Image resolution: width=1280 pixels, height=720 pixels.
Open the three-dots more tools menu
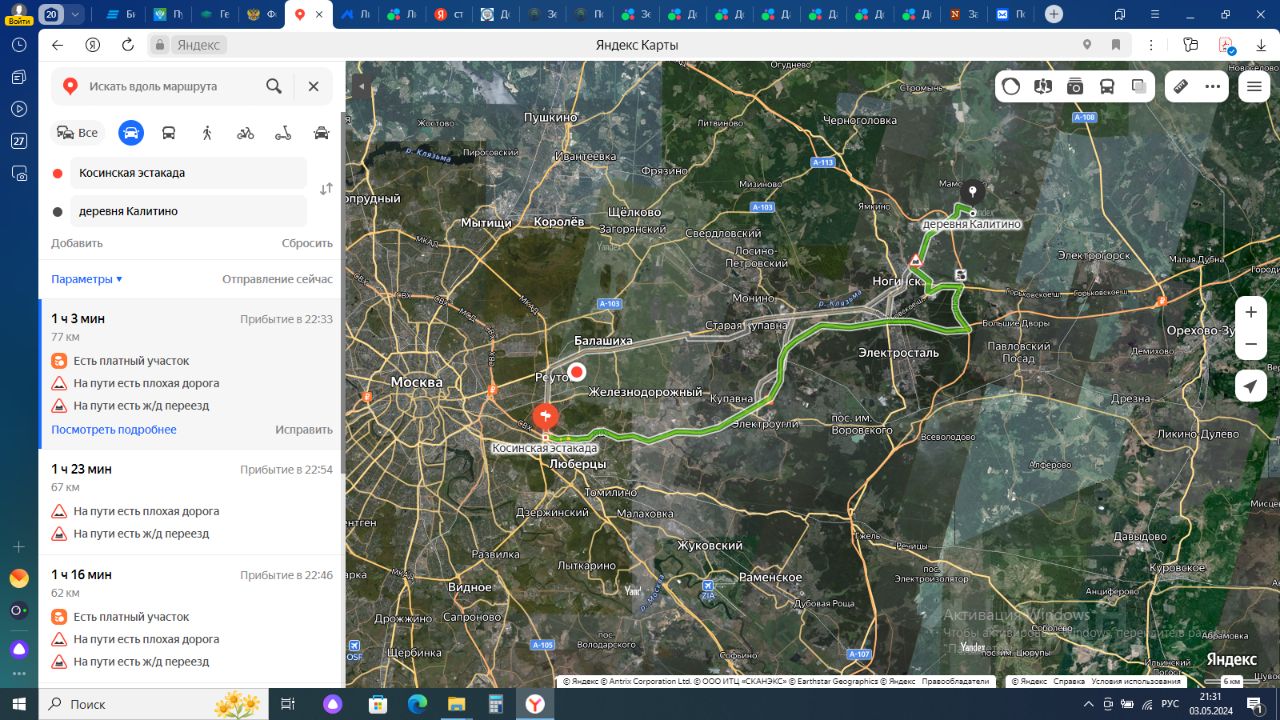tap(1213, 86)
